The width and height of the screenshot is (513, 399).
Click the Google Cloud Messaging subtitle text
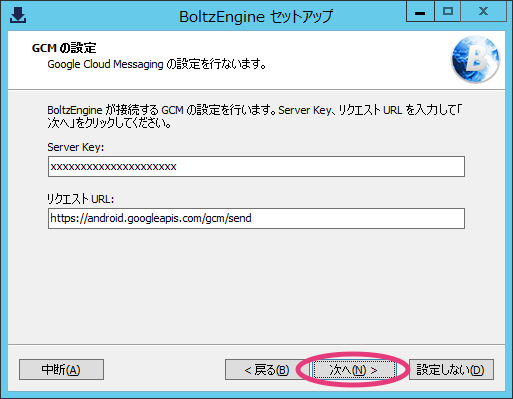click(157, 64)
